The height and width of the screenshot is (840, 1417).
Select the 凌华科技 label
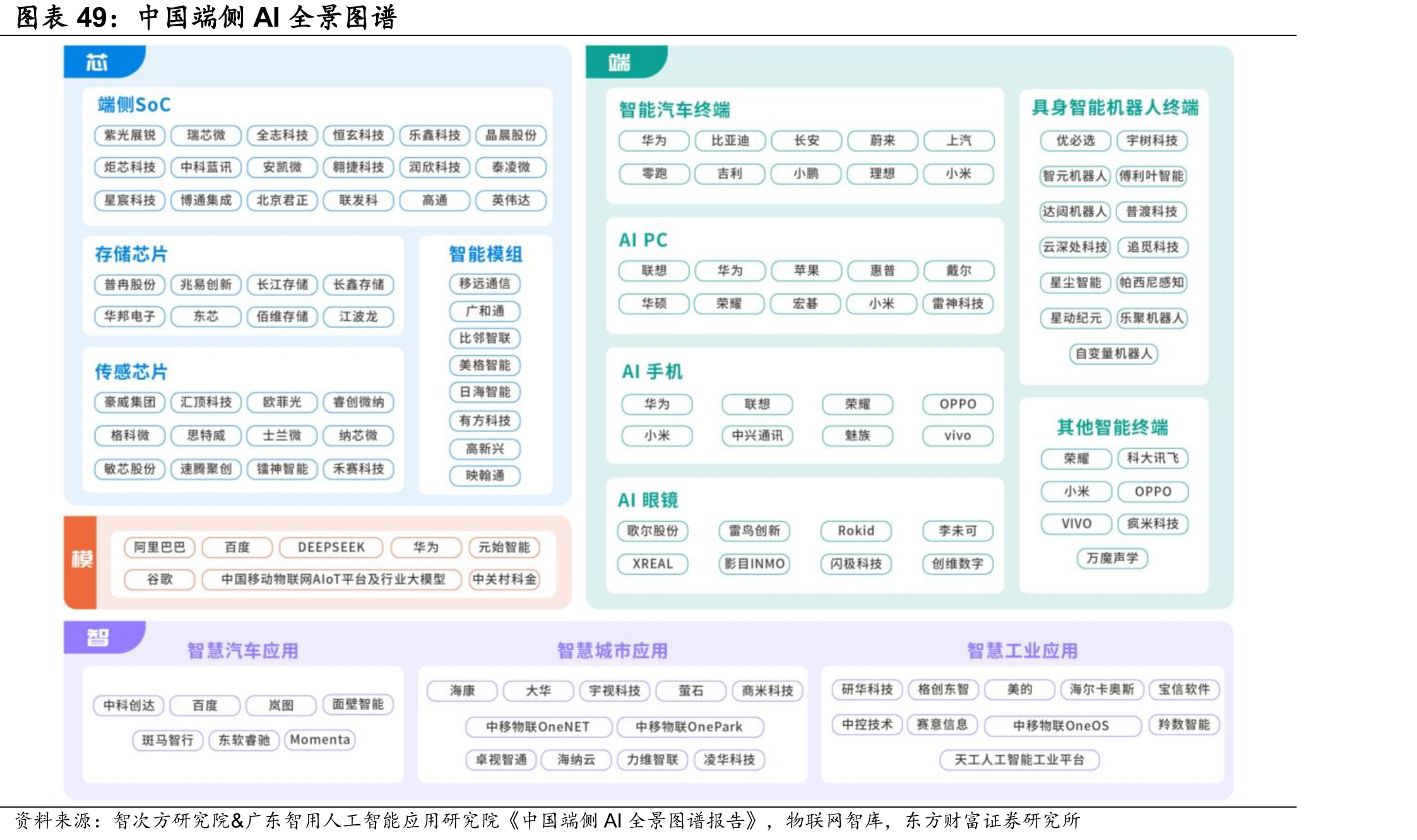tap(730, 760)
